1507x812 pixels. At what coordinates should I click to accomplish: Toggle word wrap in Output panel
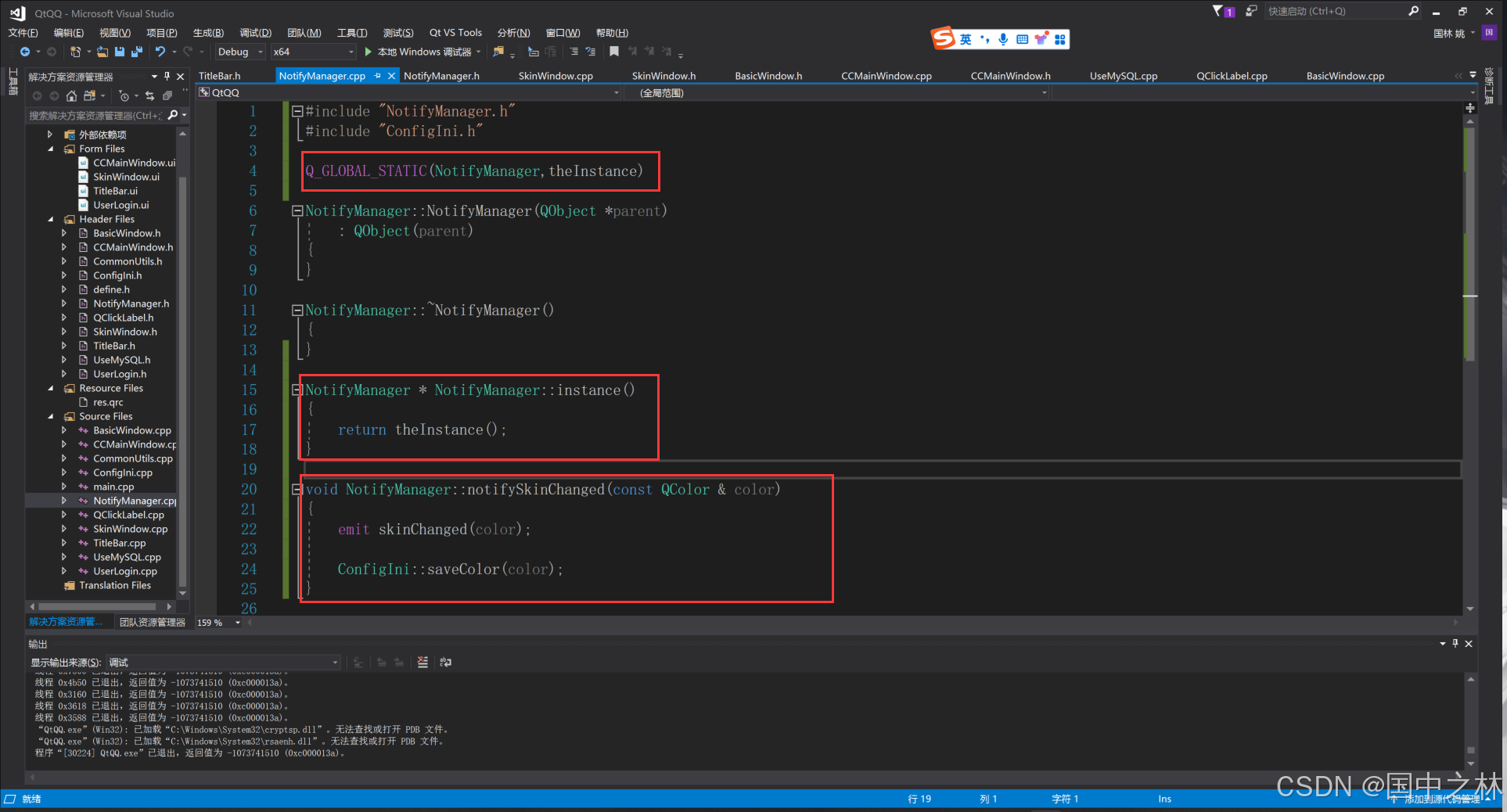(x=446, y=663)
